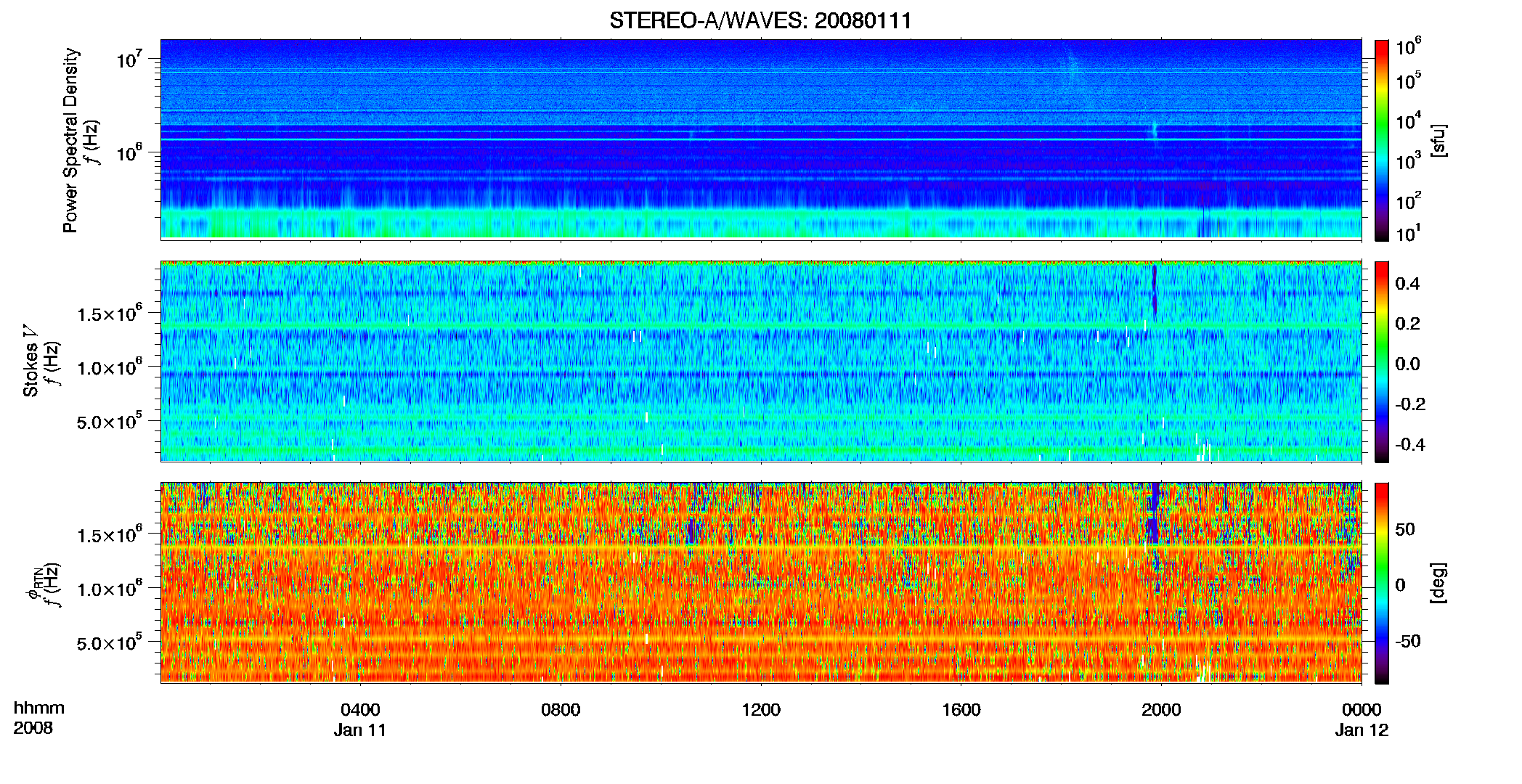Click the 10^6 label on sfu color bar
Viewport: 1522px width, 784px height.
click(1409, 47)
